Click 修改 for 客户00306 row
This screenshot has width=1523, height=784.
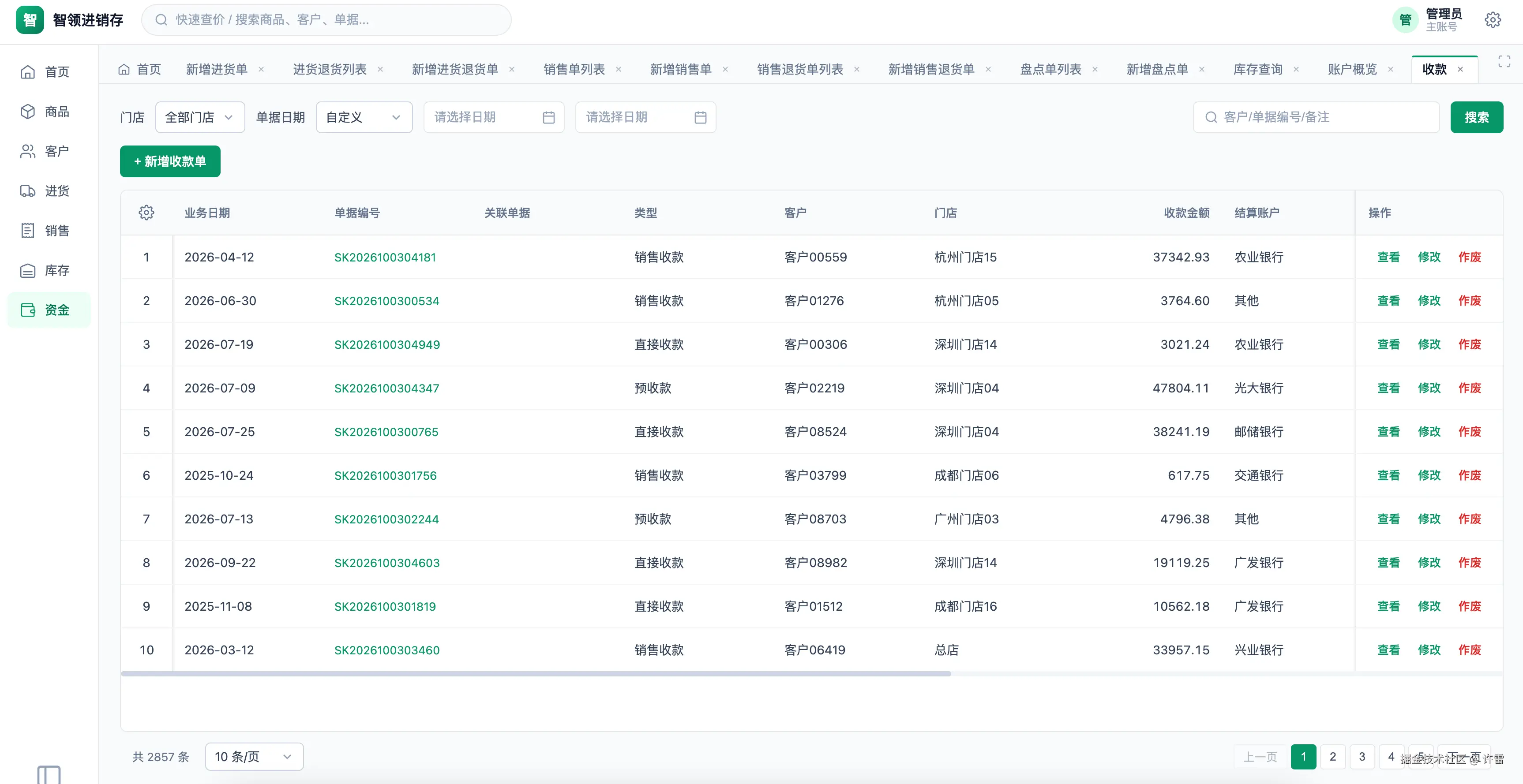pos(1429,344)
